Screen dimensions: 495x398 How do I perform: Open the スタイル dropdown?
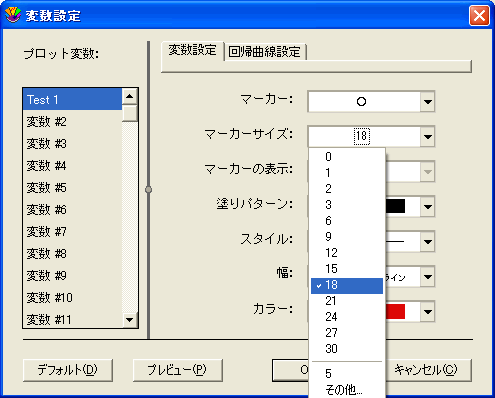[427, 242]
